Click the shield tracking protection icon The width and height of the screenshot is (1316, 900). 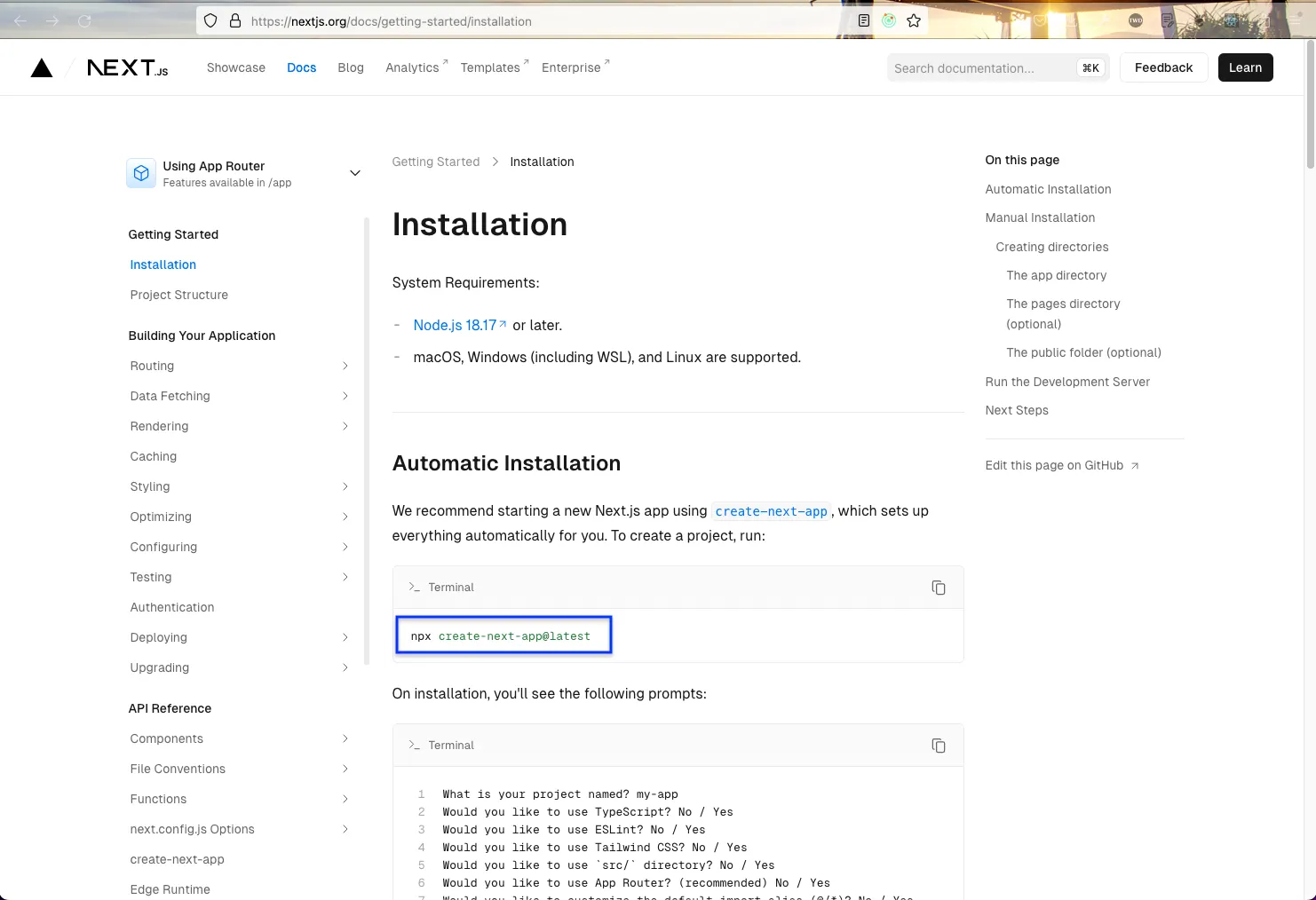210,20
